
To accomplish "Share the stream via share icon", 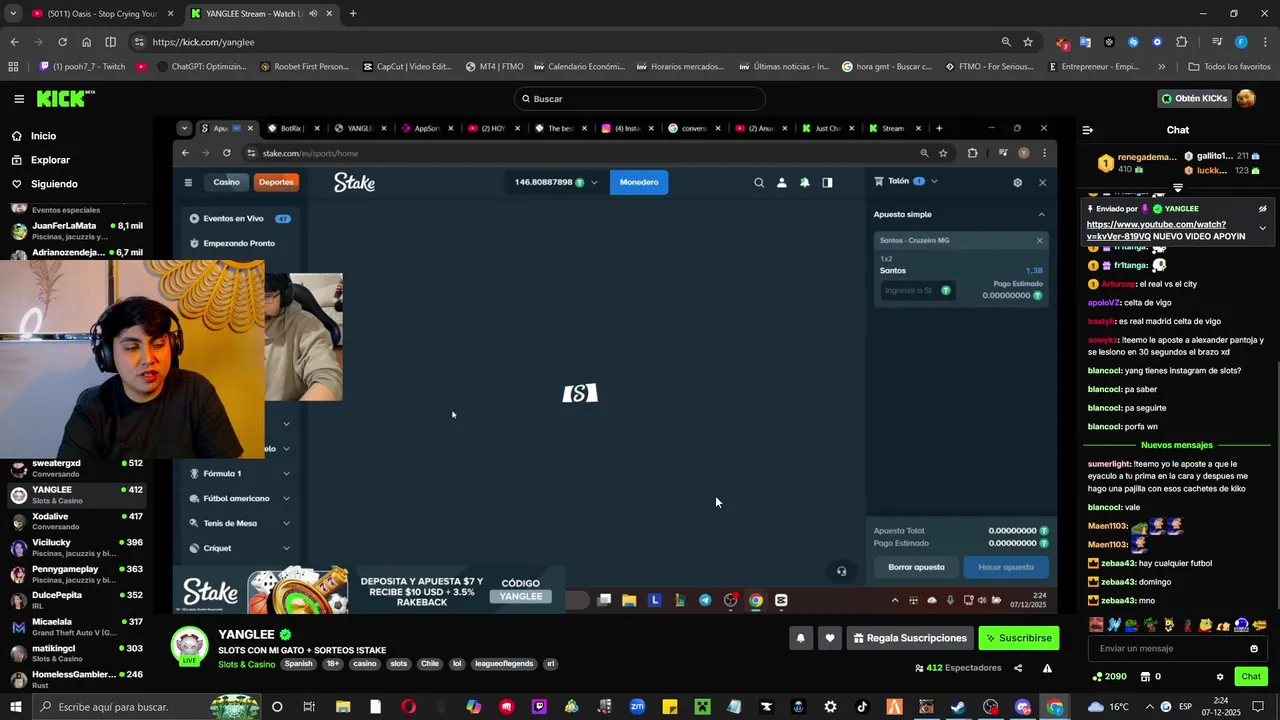I will tap(1018, 668).
